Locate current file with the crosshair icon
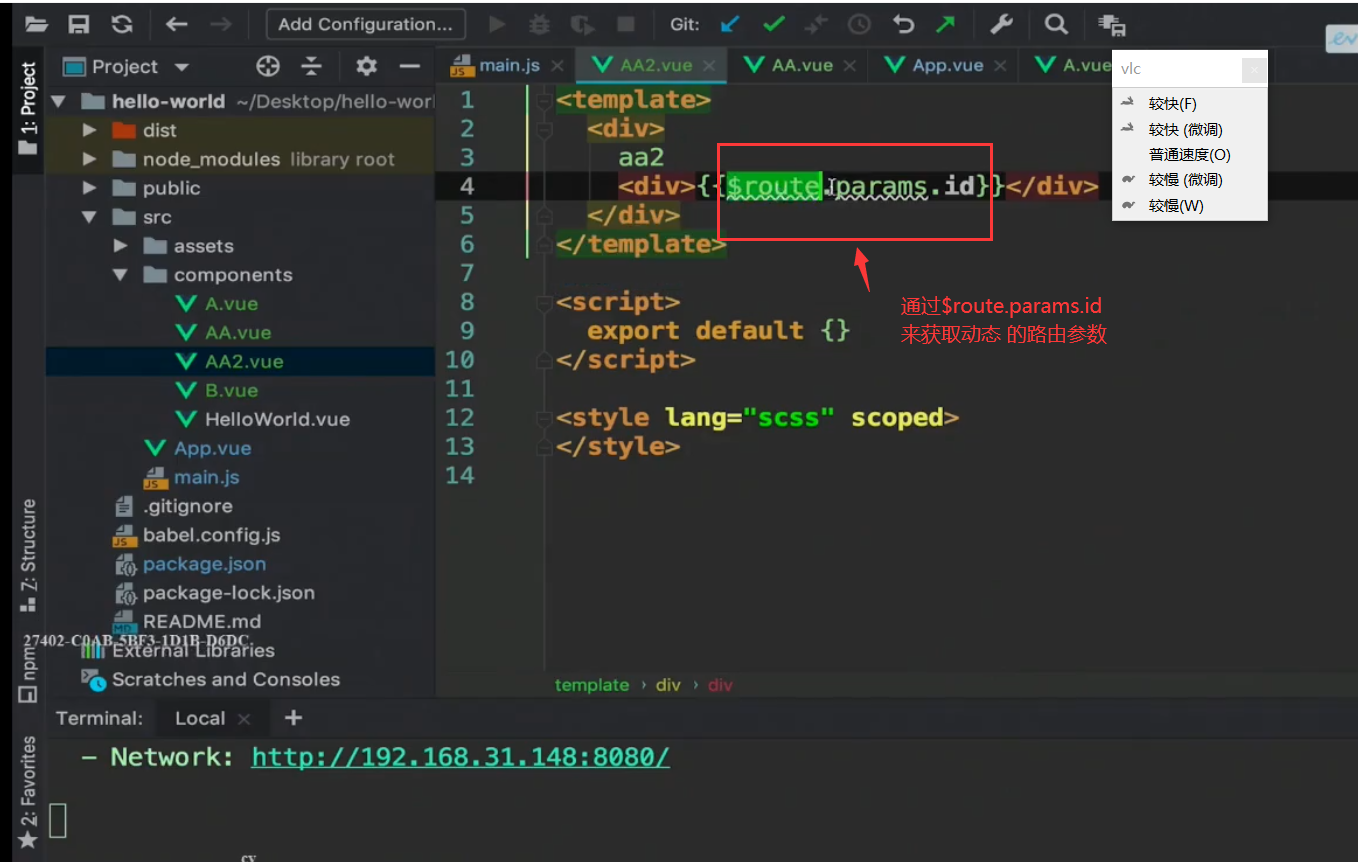The width and height of the screenshot is (1358, 862). tap(267, 67)
